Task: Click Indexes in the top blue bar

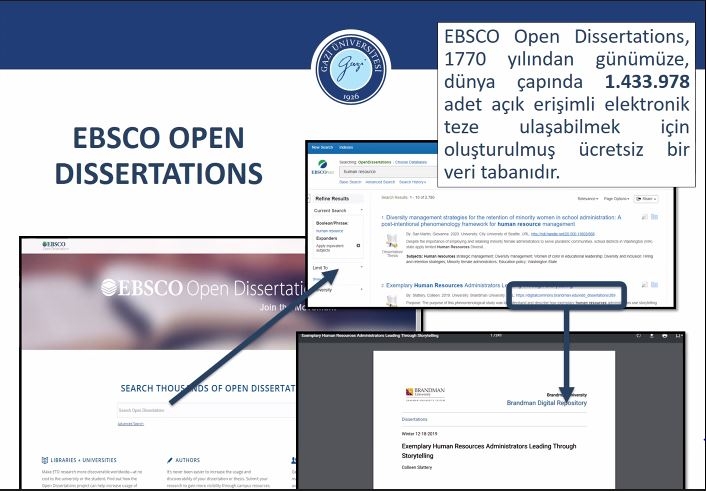Action: coord(346,147)
